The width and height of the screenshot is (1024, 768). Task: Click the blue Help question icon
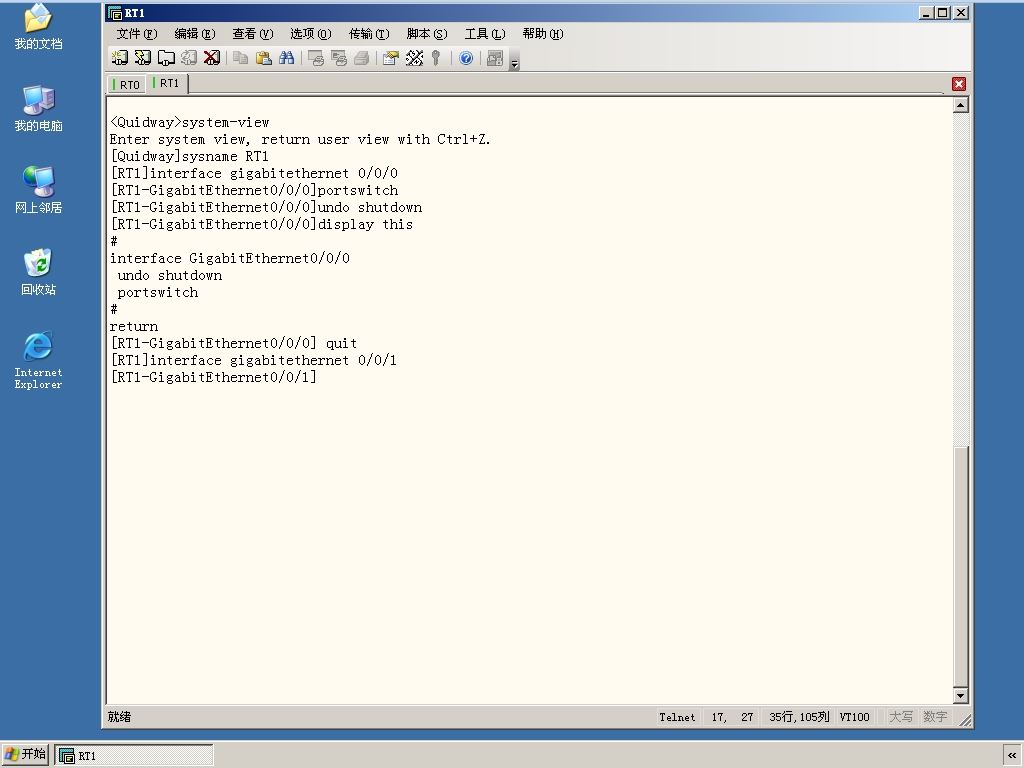466,58
